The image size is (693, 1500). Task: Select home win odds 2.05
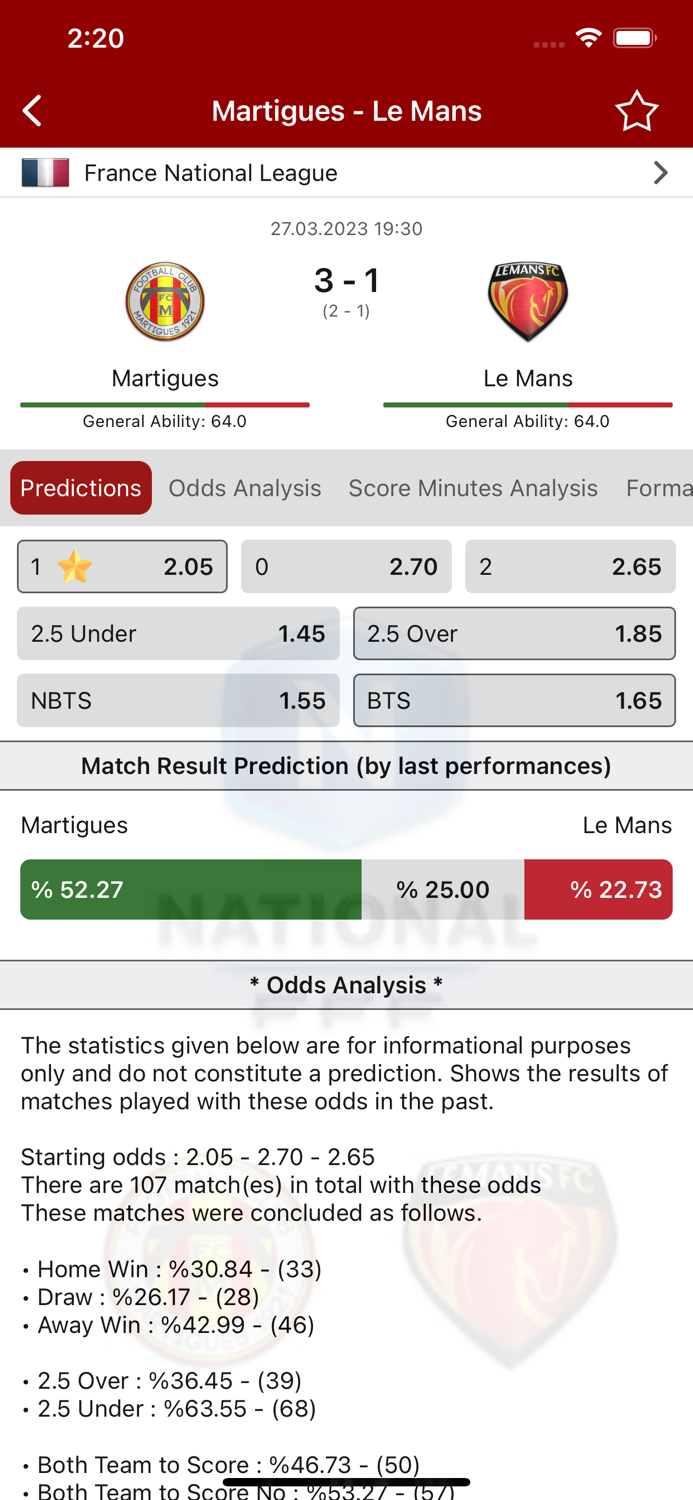[122, 567]
